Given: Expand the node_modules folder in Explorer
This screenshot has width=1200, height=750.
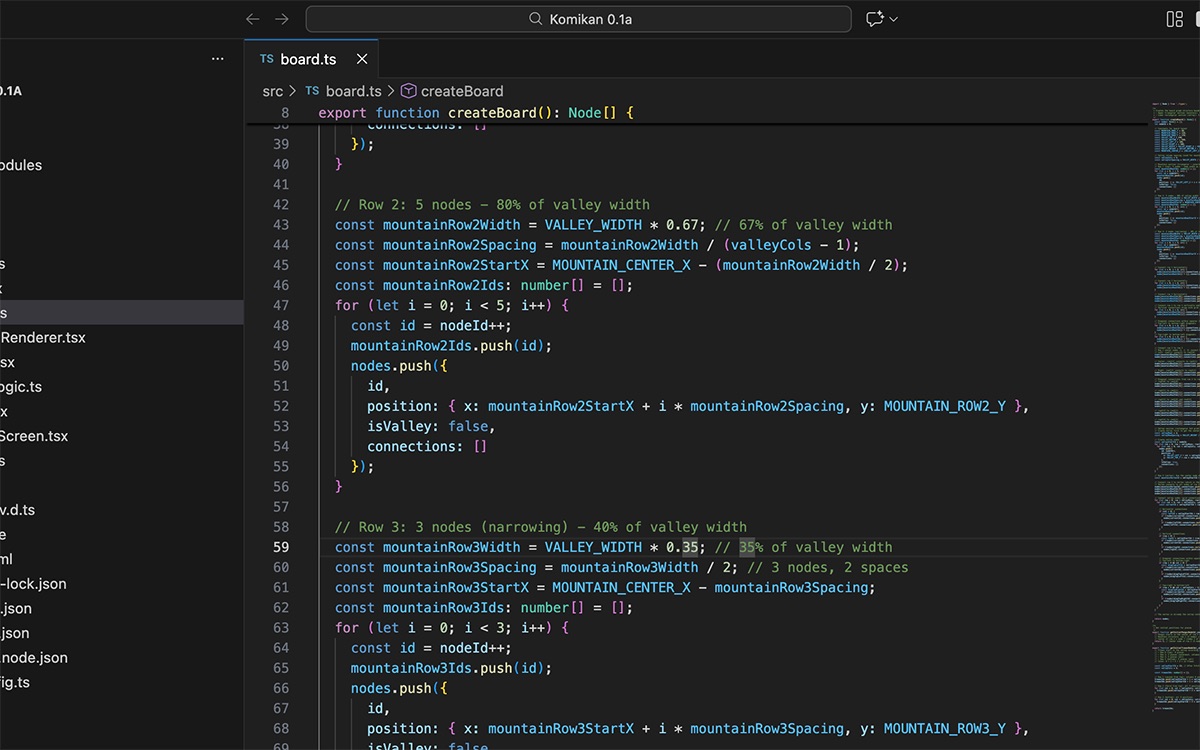Looking at the screenshot, I should pos(21,165).
